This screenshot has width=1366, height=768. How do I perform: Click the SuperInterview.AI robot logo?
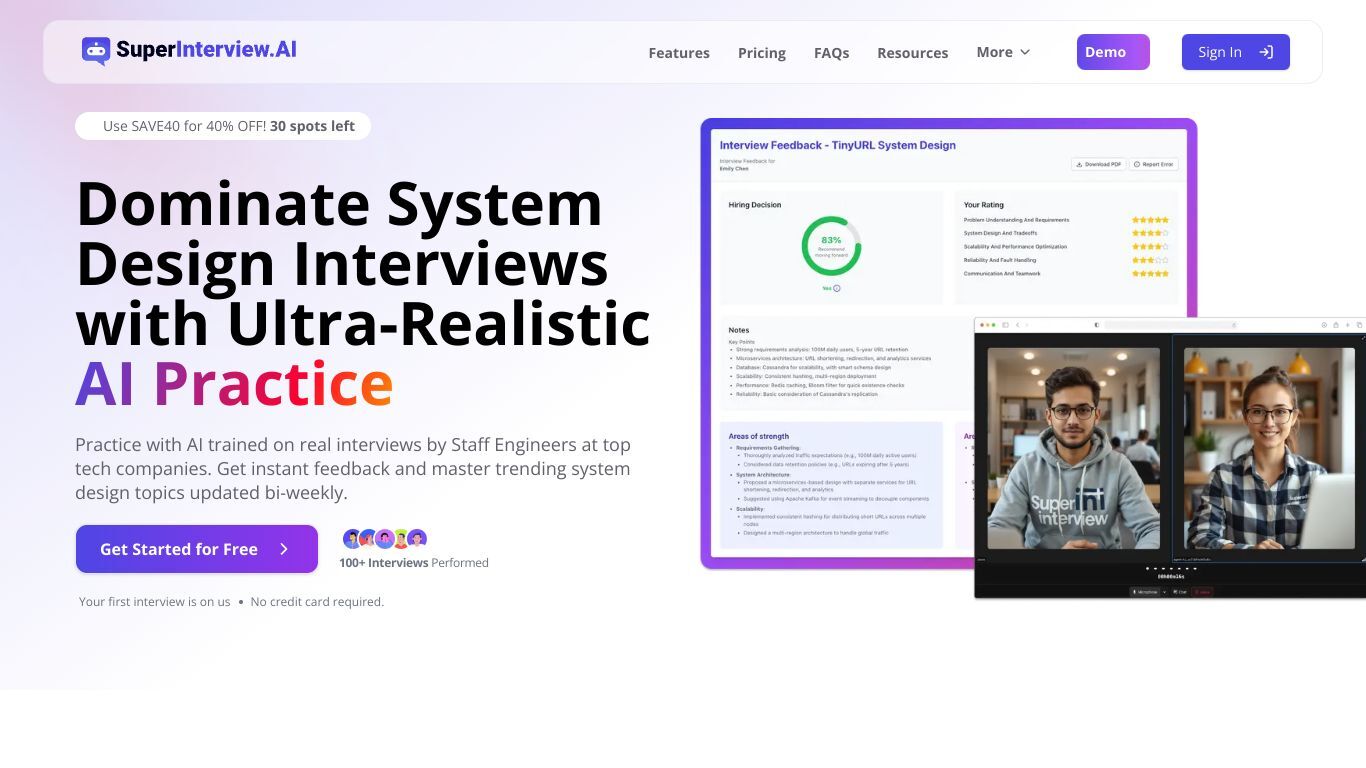[96, 51]
